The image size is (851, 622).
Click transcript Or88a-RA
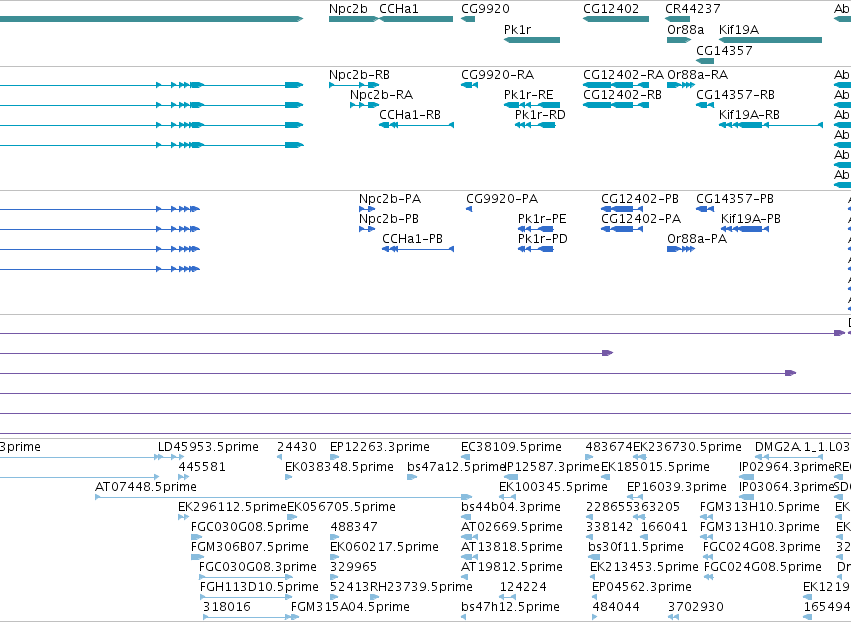pos(697,75)
